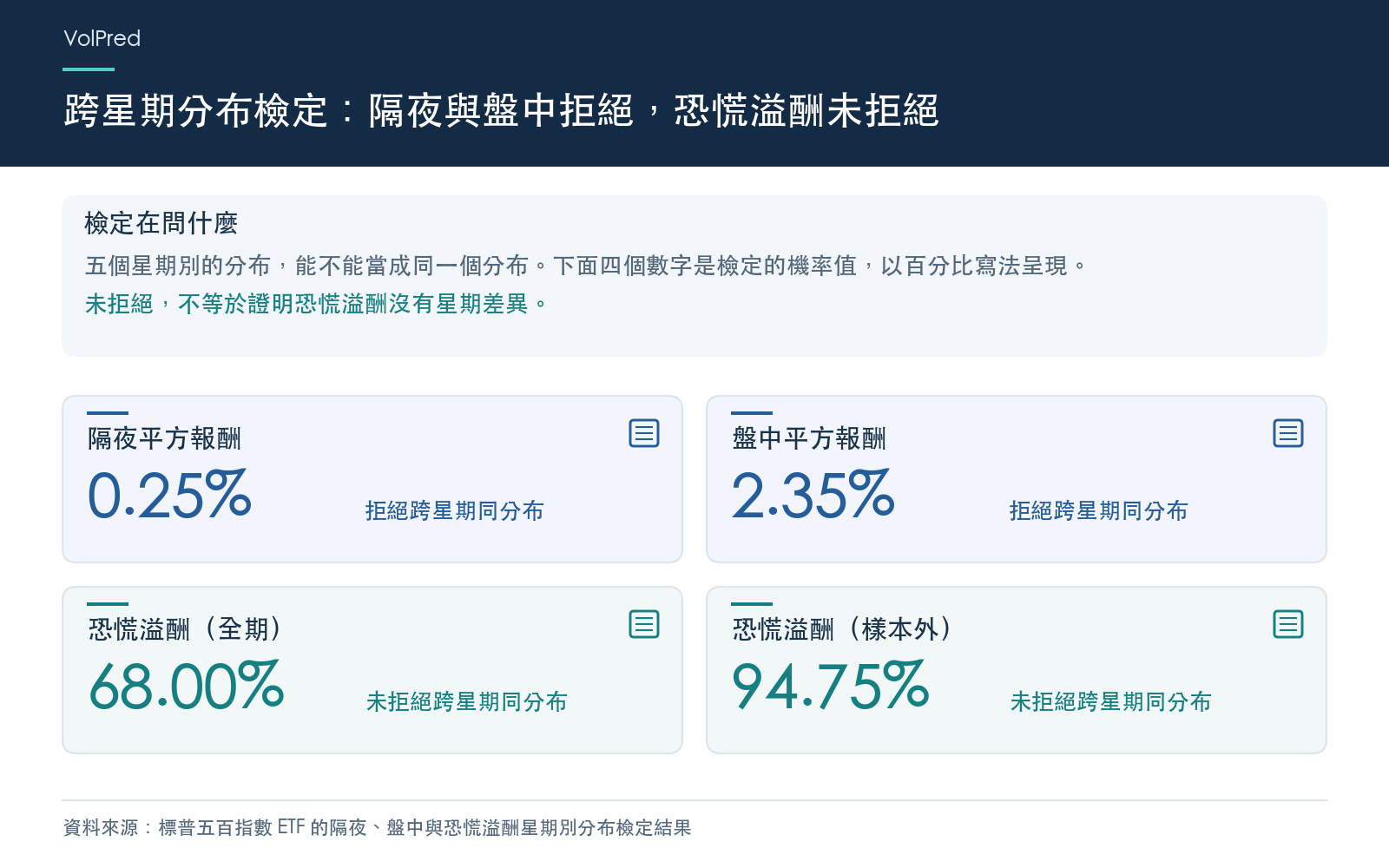Open notes icon on 恐慌溢酬（樣本外） card

click(x=1288, y=624)
